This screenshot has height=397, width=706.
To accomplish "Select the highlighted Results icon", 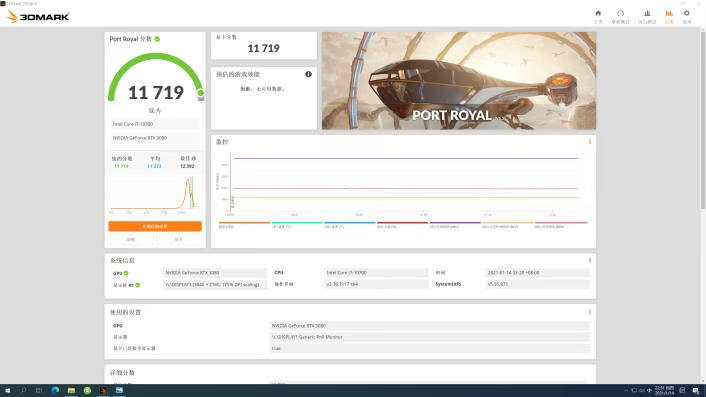I will point(669,14).
